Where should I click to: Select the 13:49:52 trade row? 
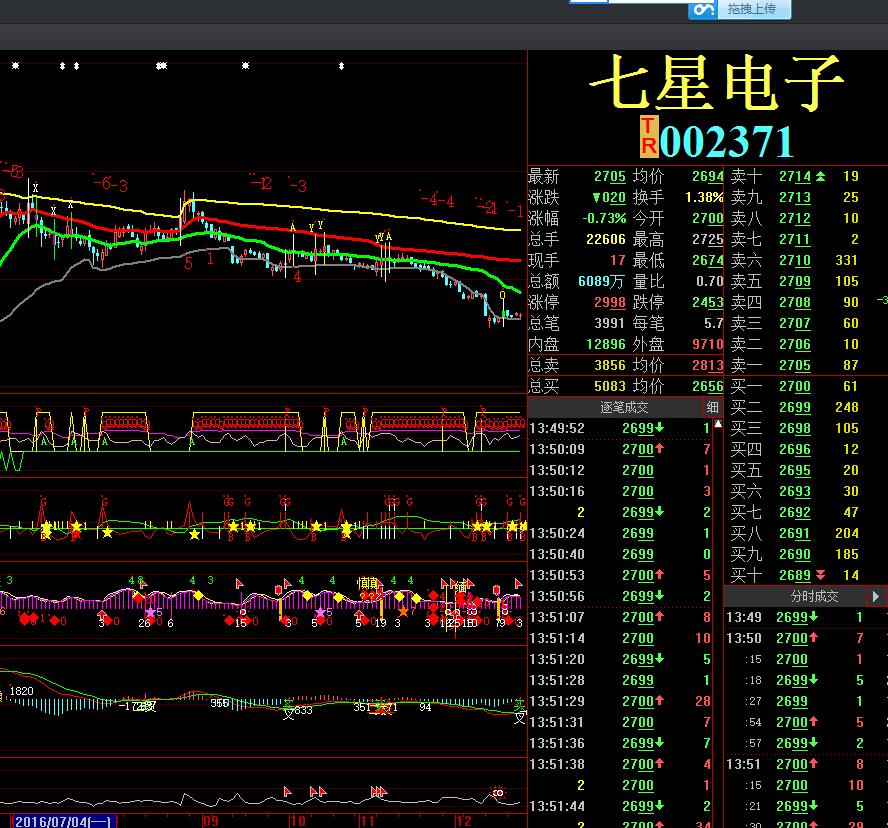619,428
